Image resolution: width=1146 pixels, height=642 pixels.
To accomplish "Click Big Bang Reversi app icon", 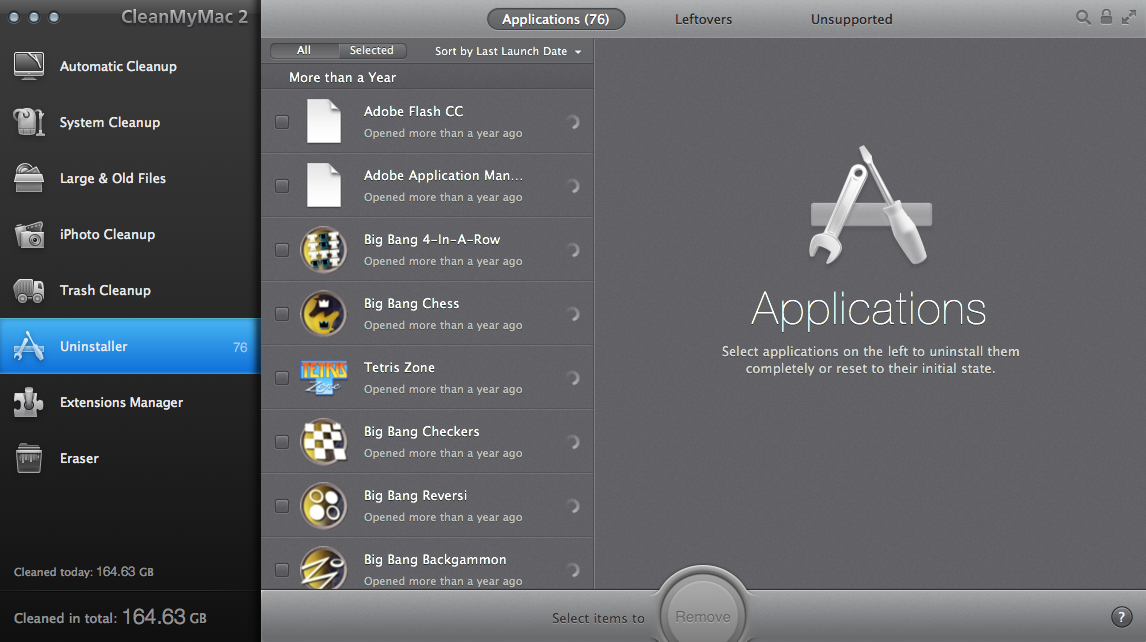I will point(324,505).
